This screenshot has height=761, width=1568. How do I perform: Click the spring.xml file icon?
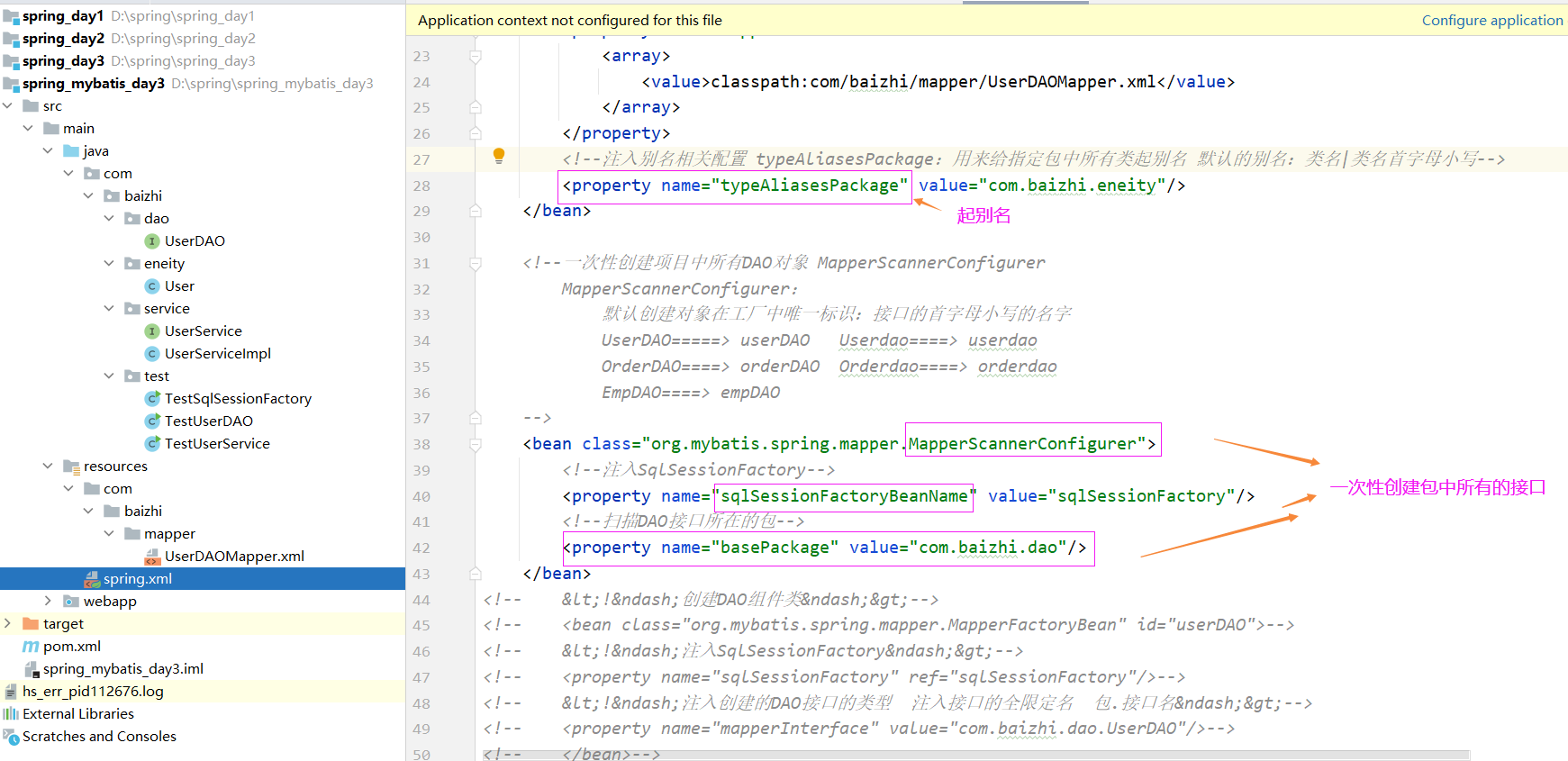point(92,579)
